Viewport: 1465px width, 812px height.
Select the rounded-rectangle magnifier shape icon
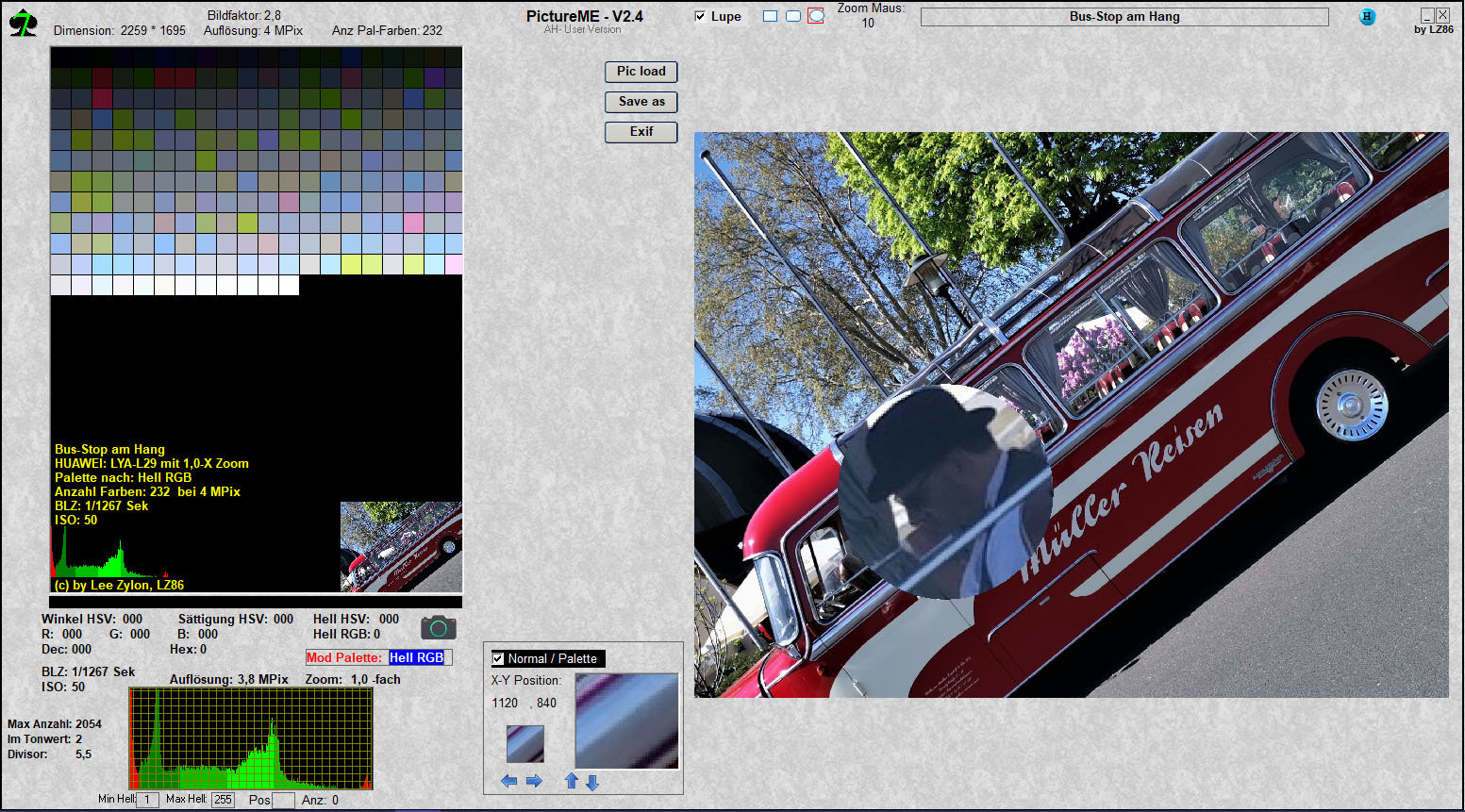(x=793, y=16)
